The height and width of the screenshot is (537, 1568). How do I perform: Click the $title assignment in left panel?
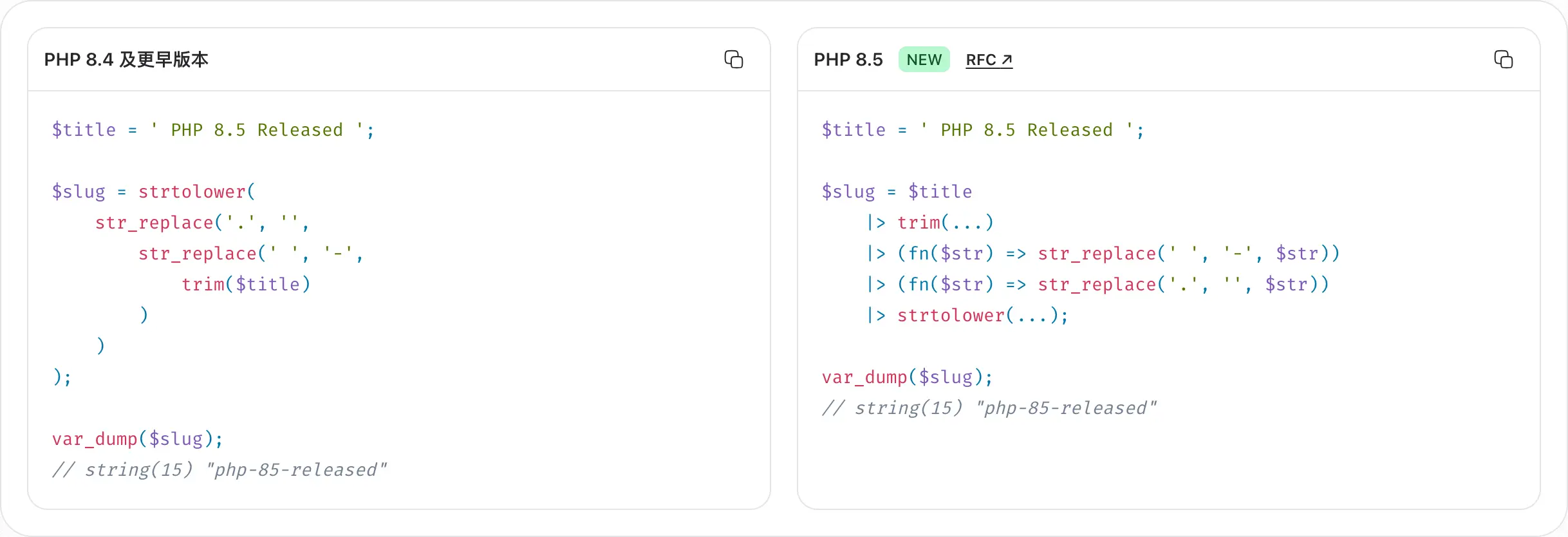[x=212, y=130]
